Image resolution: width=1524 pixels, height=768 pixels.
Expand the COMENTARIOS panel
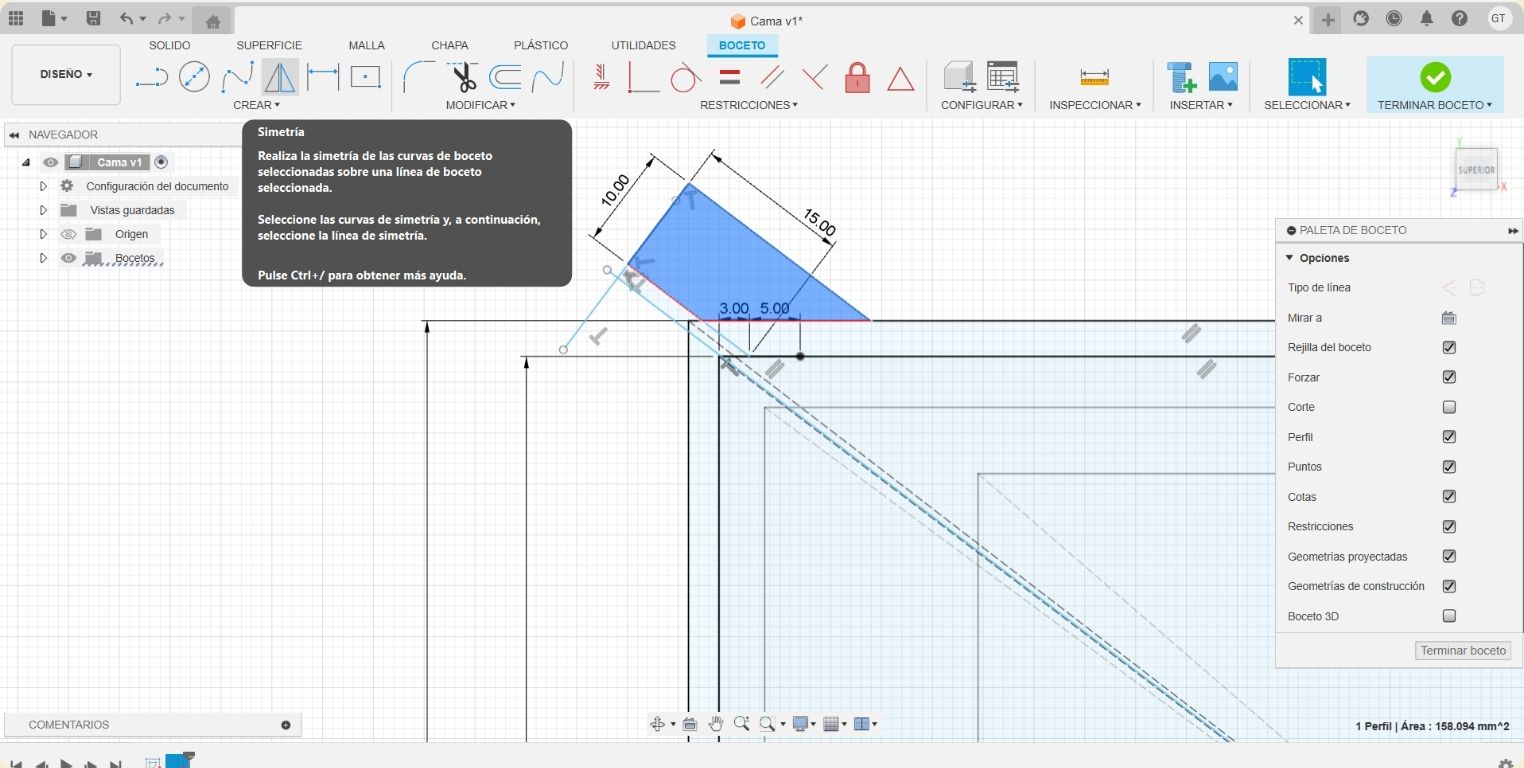point(286,725)
